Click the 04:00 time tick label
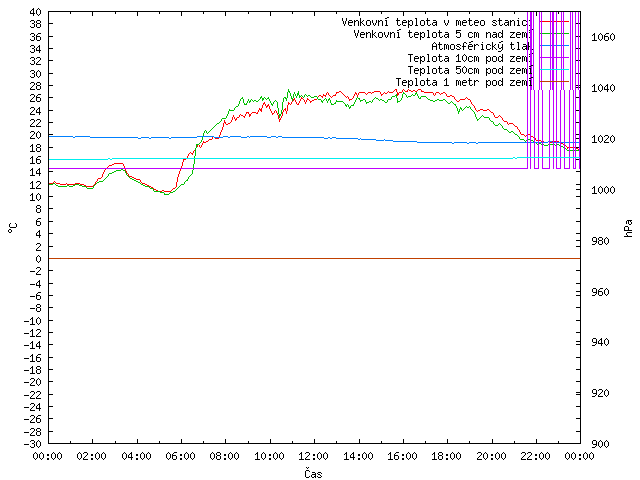 tap(136, 456)
